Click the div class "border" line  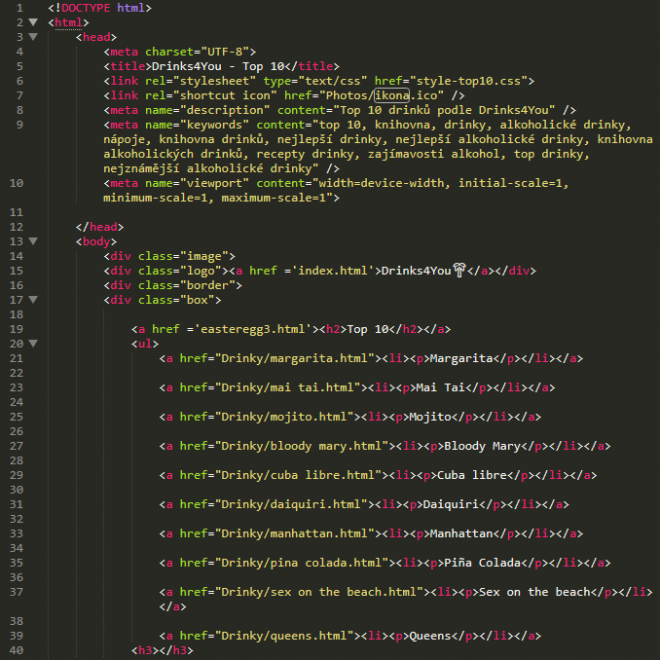[173, 285]
